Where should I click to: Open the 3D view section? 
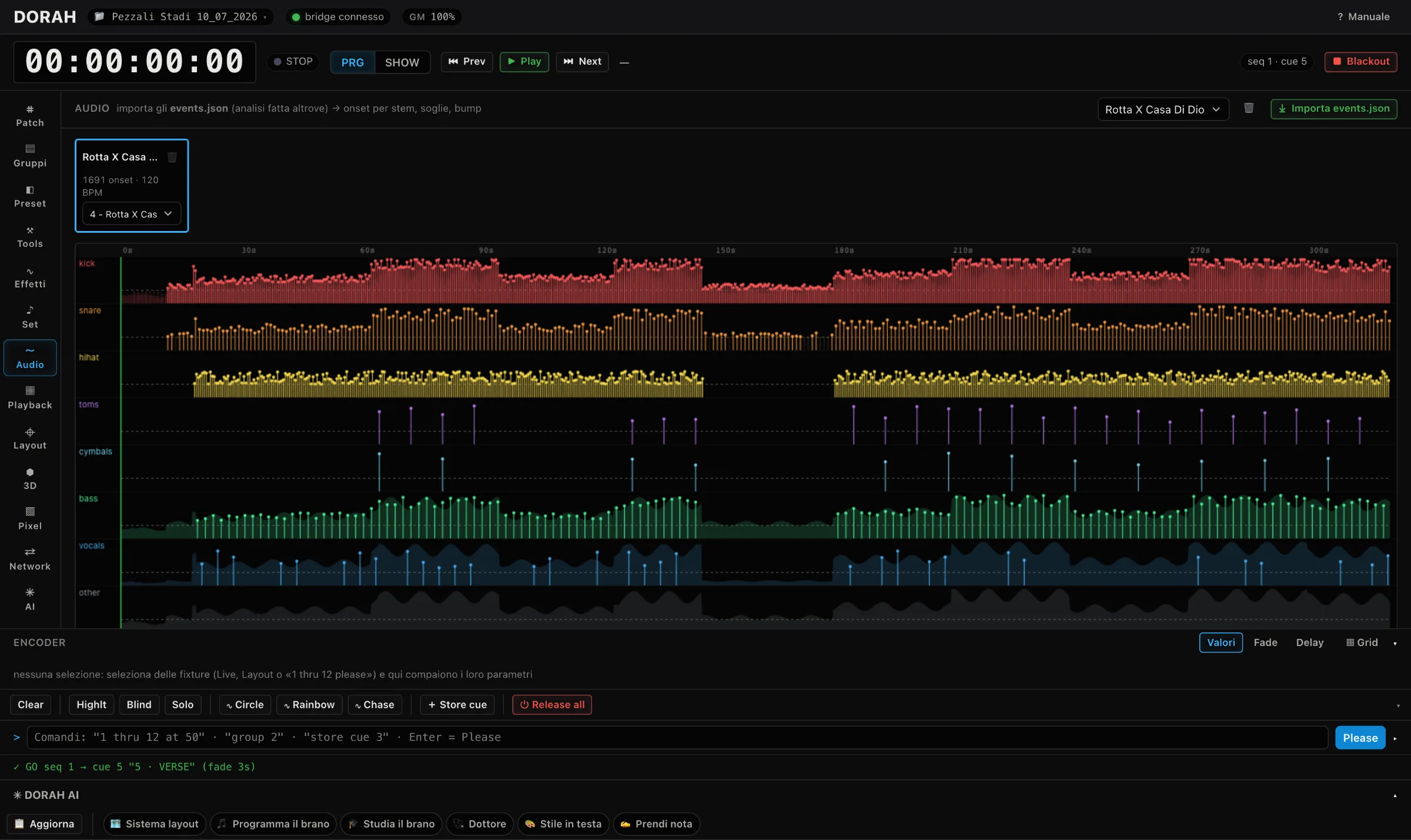(30, 479)
